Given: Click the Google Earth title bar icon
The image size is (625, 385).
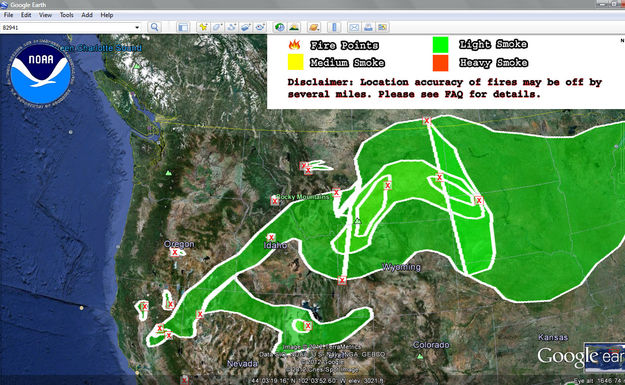Looking at the screenshot, I should pos(4,5).
